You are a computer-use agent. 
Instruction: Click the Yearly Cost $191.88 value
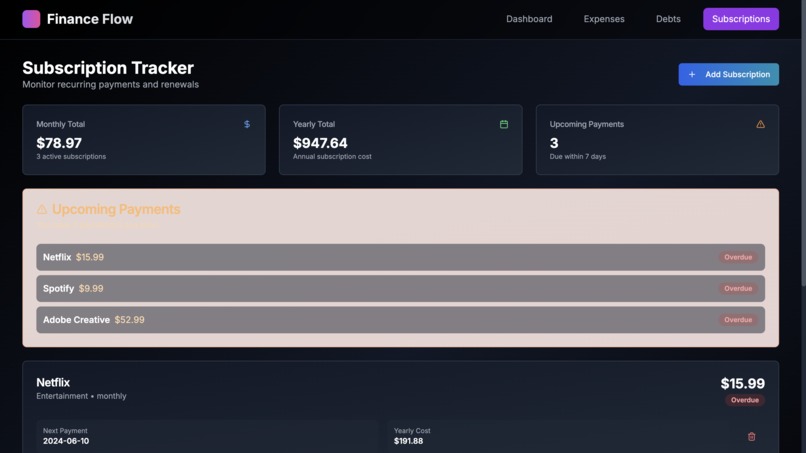tap(409, 441)
